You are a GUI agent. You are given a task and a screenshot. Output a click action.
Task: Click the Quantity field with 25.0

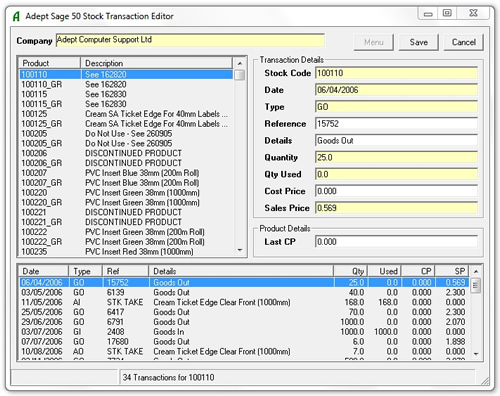[x=396, y=157]
